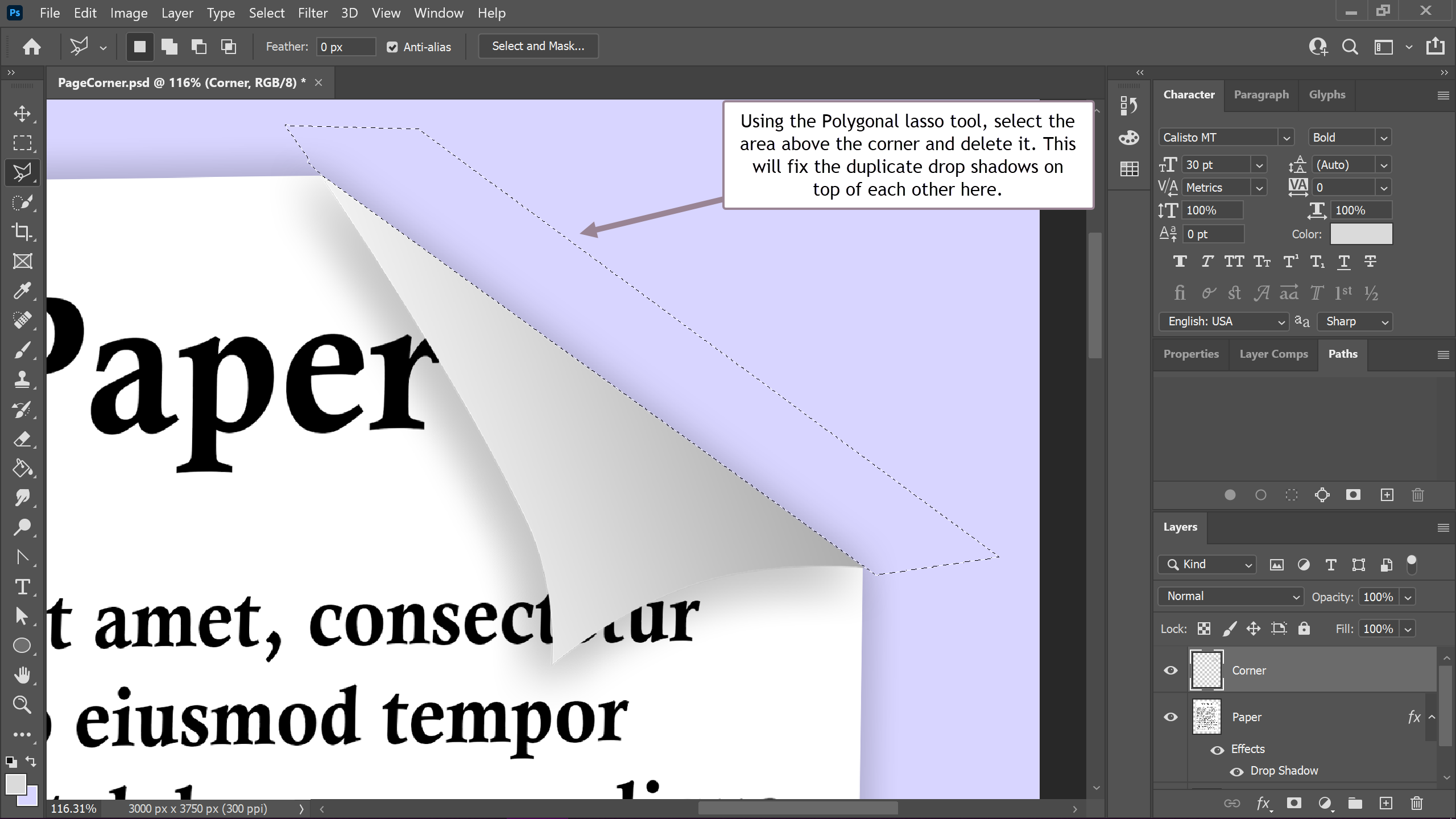This screenshot has width=1456, height=819.
Task: Open the Filter menu
Action: 312,13
